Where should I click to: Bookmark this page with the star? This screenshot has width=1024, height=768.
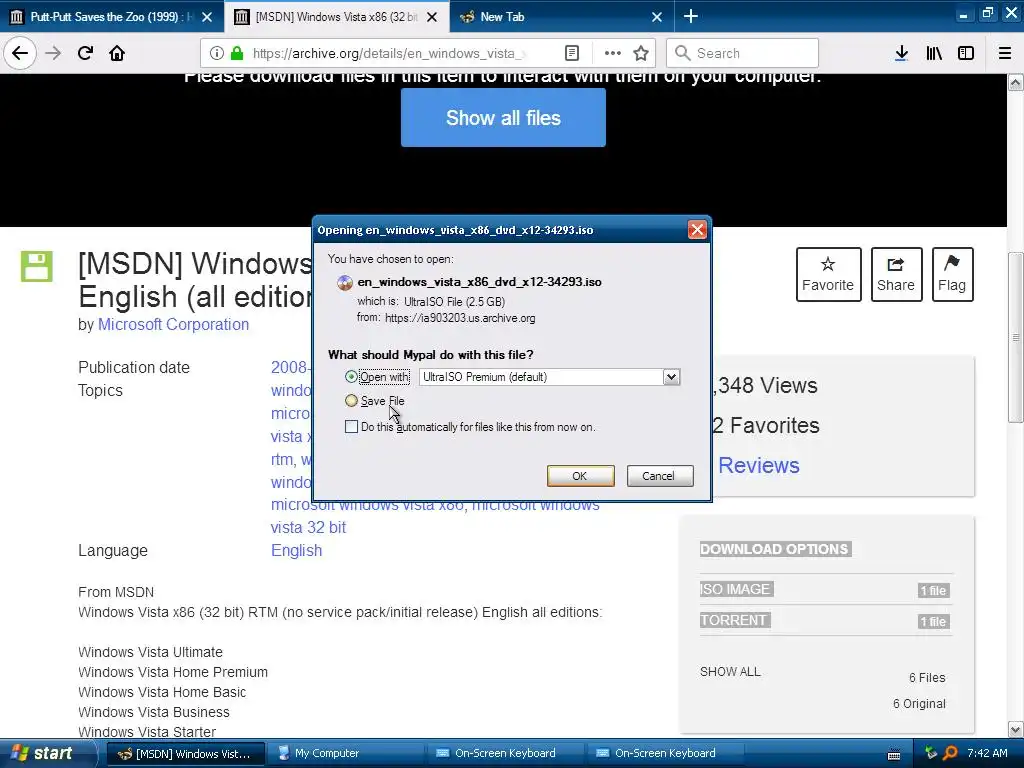[x=641, y=53]
